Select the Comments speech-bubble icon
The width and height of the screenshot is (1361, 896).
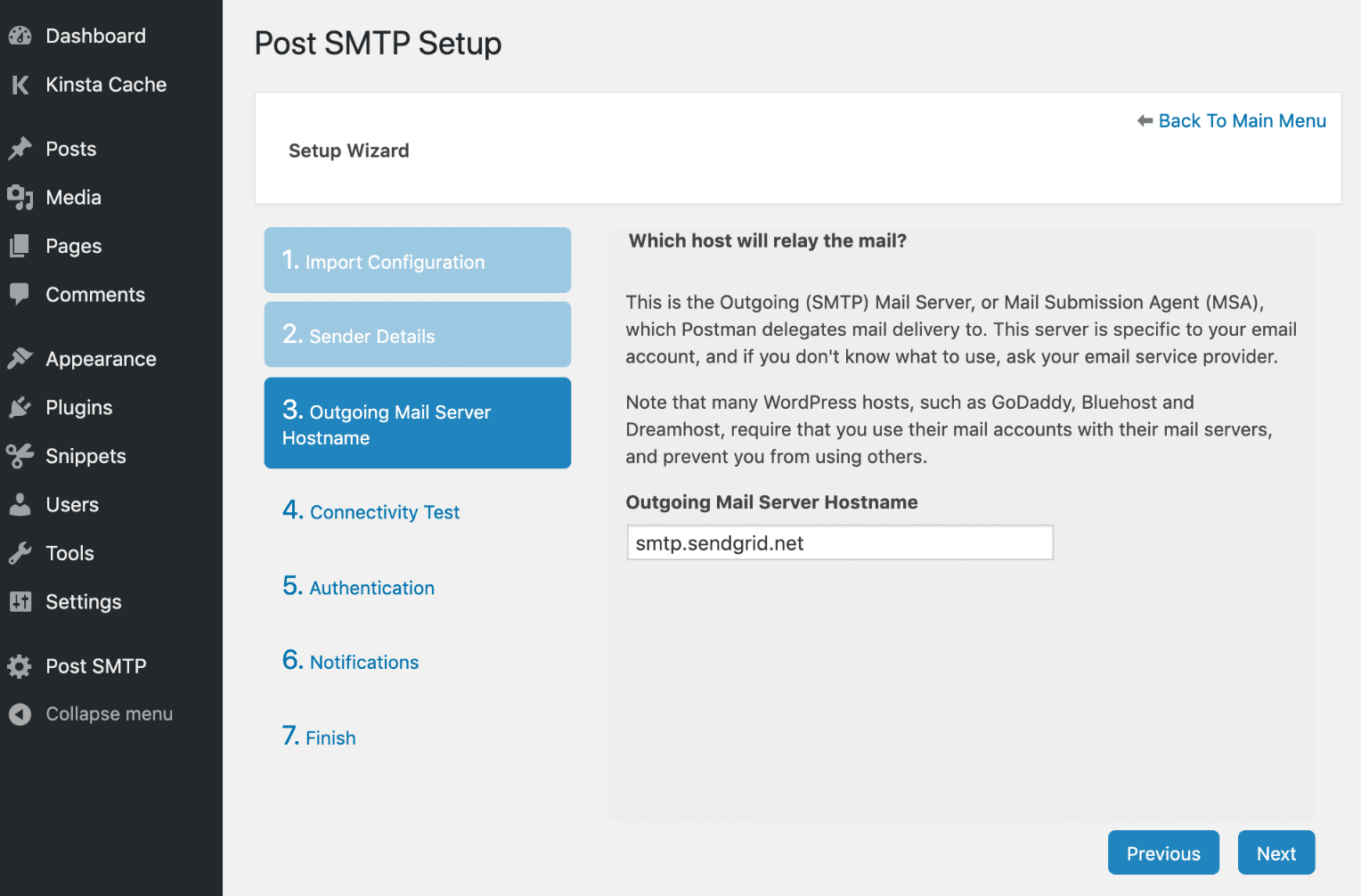click(x=20, y=295)
